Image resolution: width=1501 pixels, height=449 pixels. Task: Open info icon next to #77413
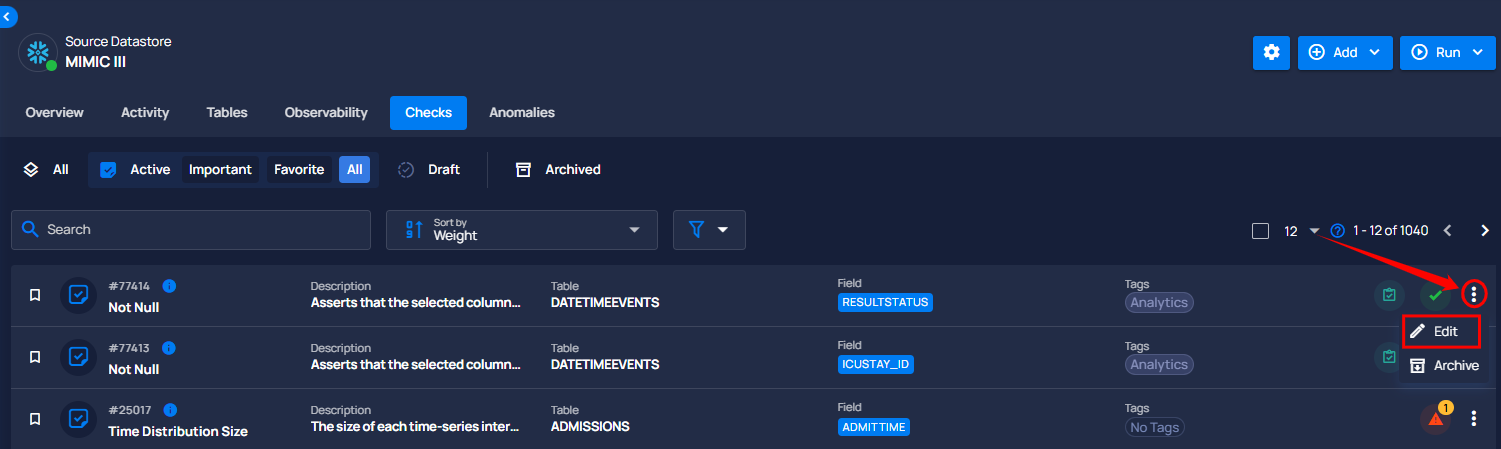169,348
